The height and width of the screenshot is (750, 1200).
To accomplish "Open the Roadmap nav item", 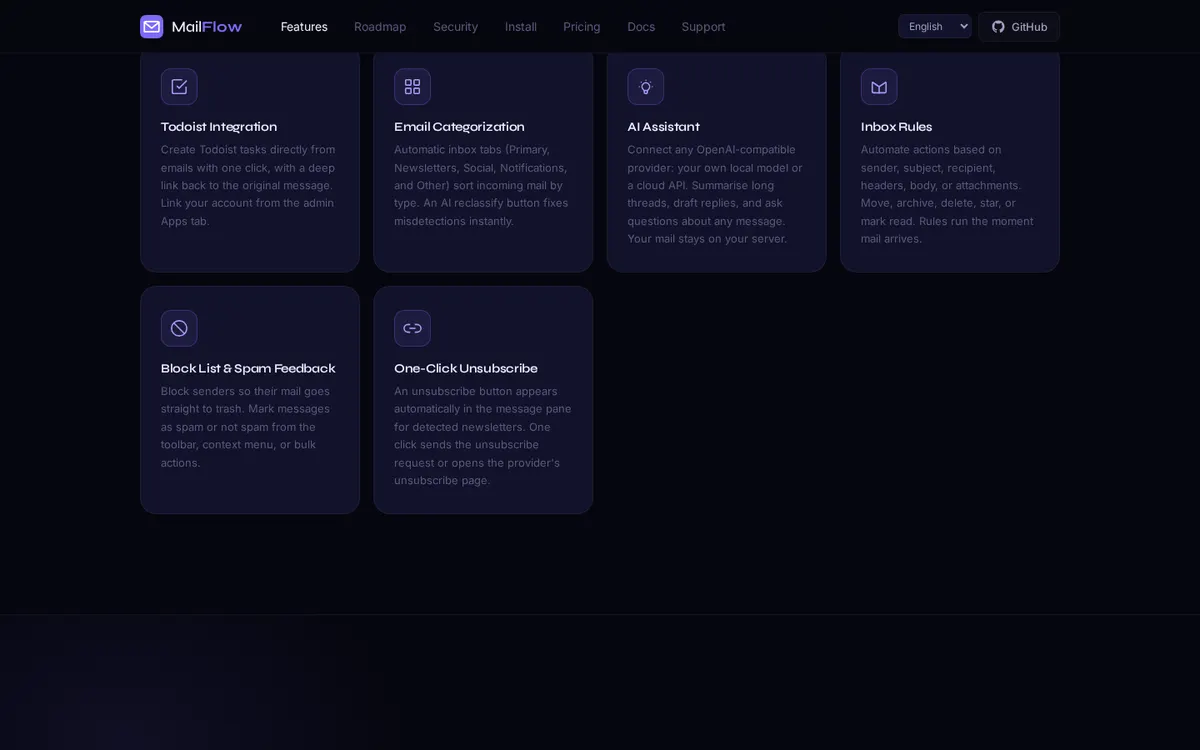I will pyautogui.click(x=380, y=27).
